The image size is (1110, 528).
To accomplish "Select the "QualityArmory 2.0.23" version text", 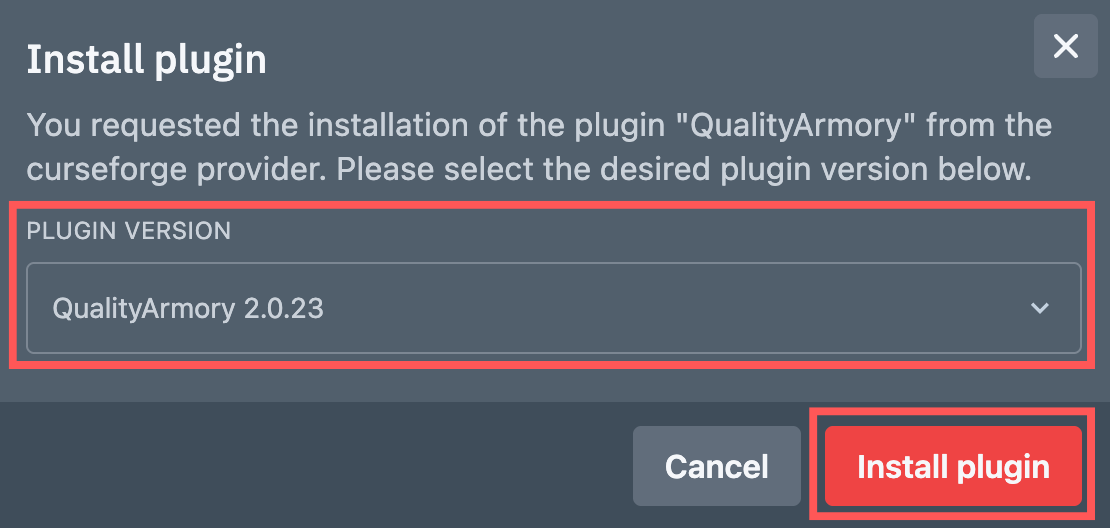I will tap(187, 308).
